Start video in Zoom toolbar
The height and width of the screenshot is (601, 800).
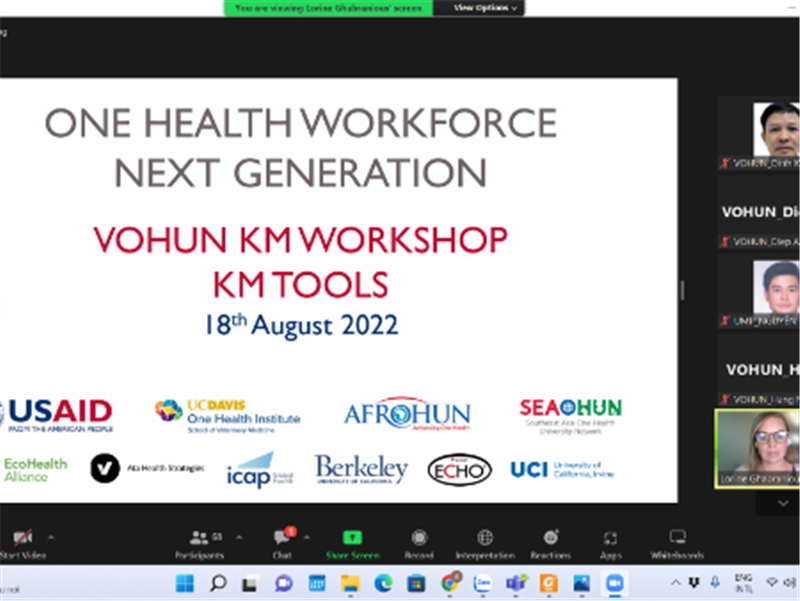click(x=20, y=541)
